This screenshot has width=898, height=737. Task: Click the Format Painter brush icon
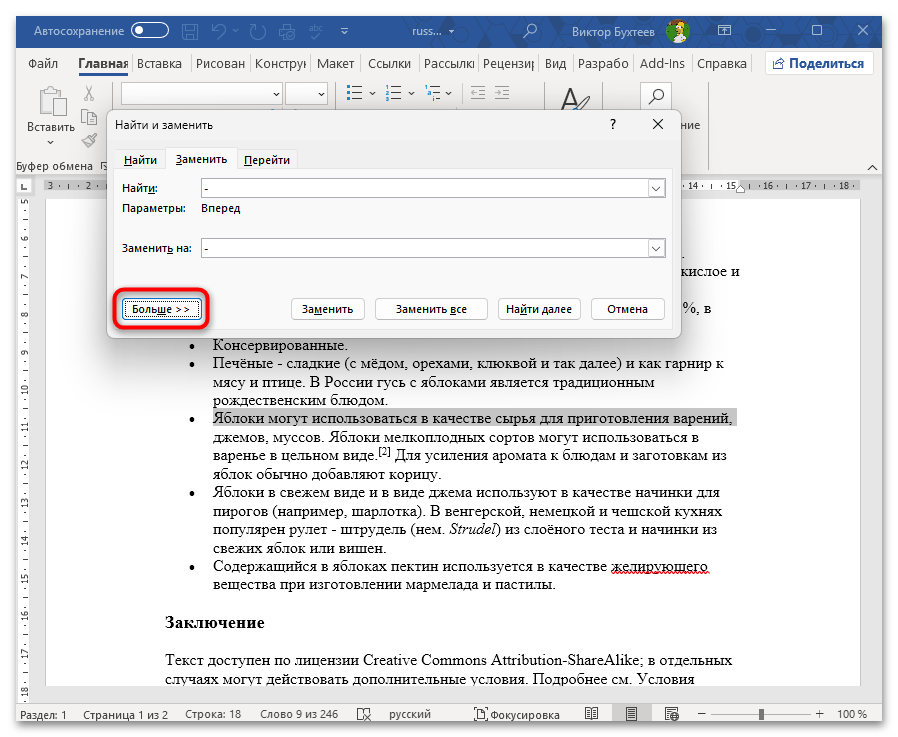[x=89, y=139]
